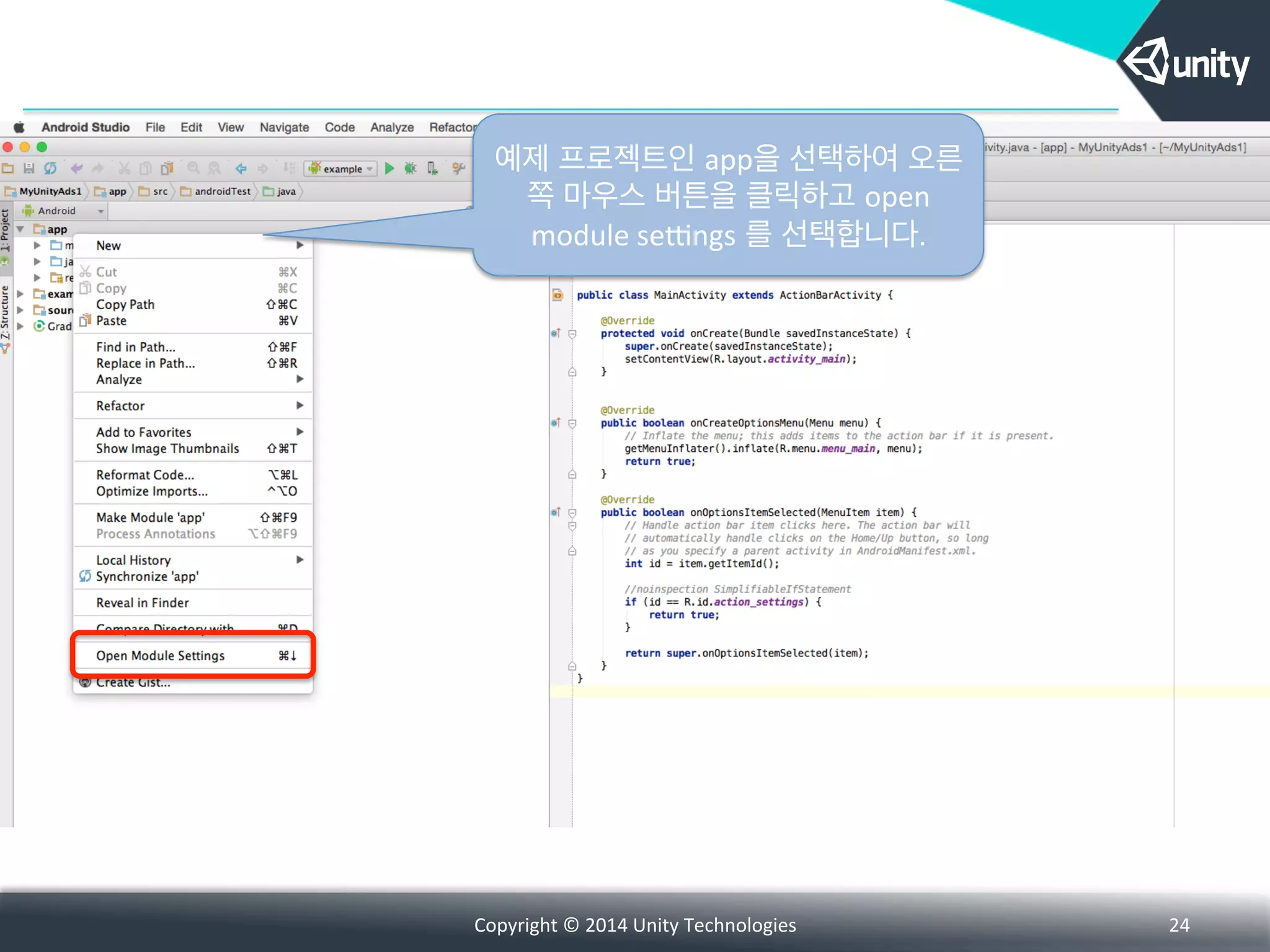Open Add to Favorites submenu

(193, 432)
